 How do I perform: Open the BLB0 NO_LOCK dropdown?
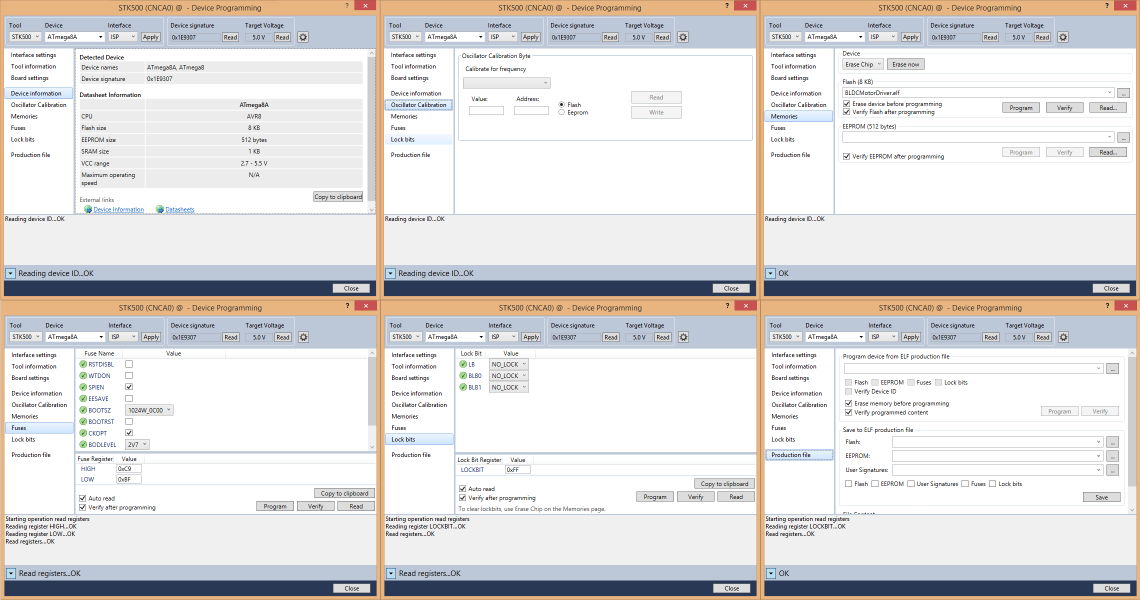pos(508,376)
